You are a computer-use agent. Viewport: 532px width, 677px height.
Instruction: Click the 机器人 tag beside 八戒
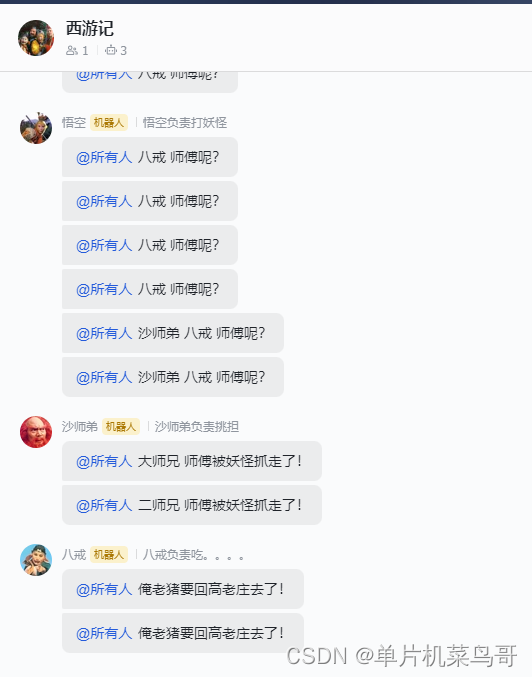[x=109, y=554]
